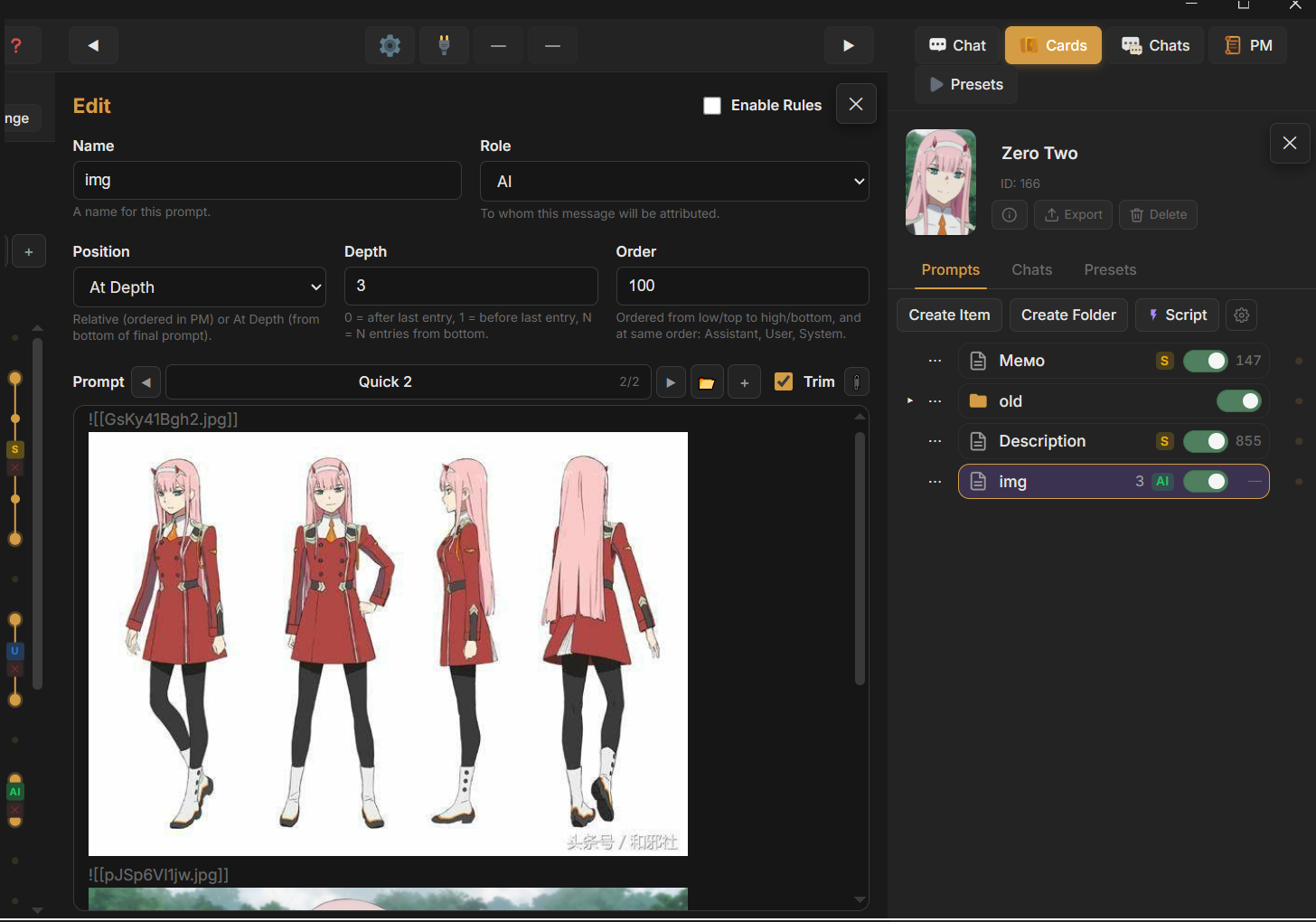The image size is (1316, 922).
Task: Open settings via the top toolbar gear icon
Action: pos(390,45)
